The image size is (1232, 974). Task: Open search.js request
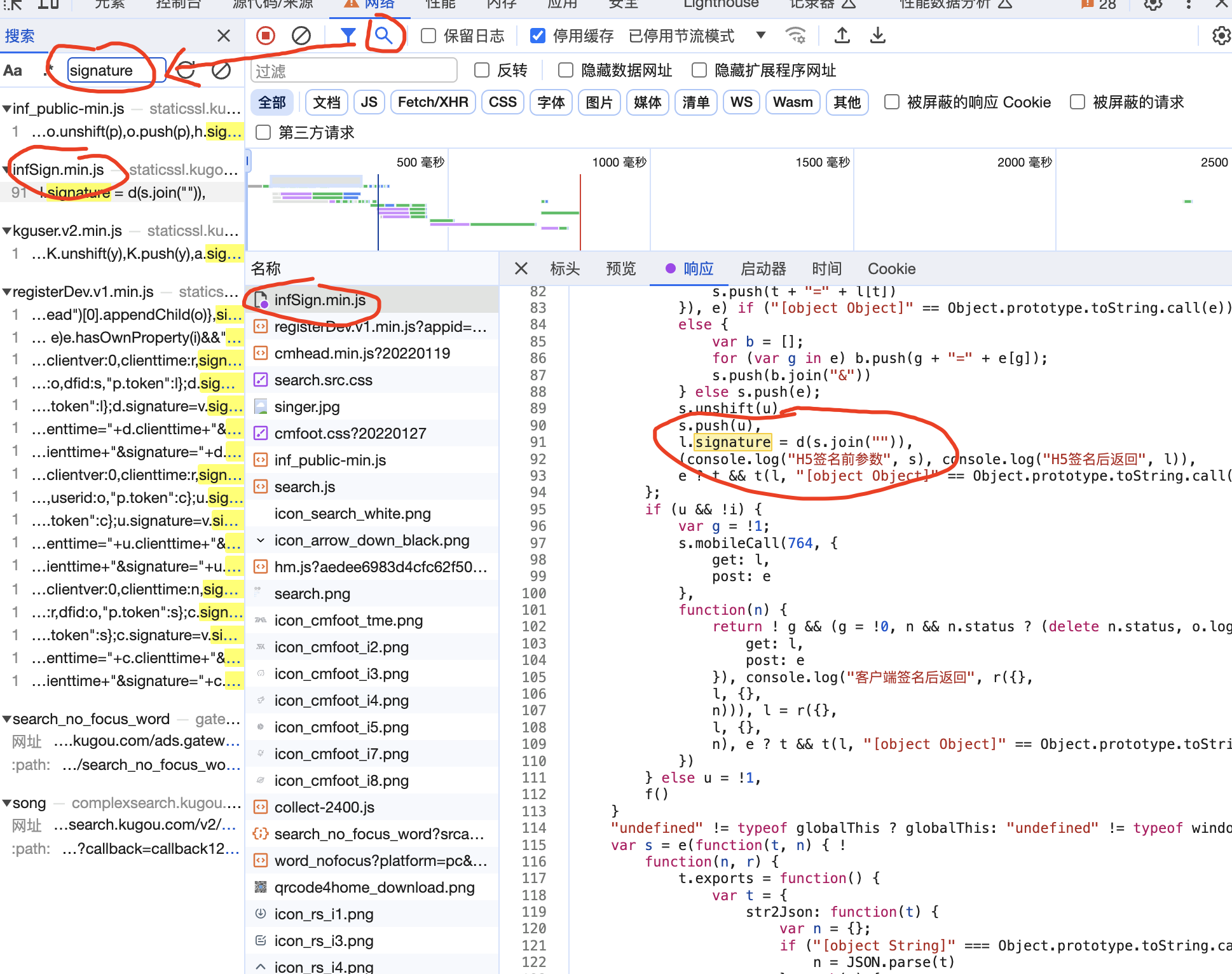[x=372, y=487]
